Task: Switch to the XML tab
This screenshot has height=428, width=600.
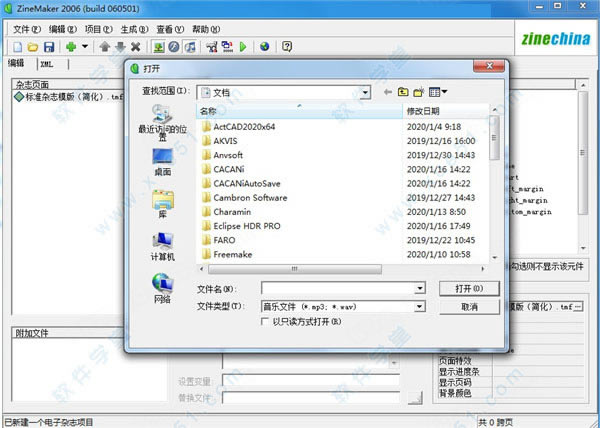Action: click(47, 64)
